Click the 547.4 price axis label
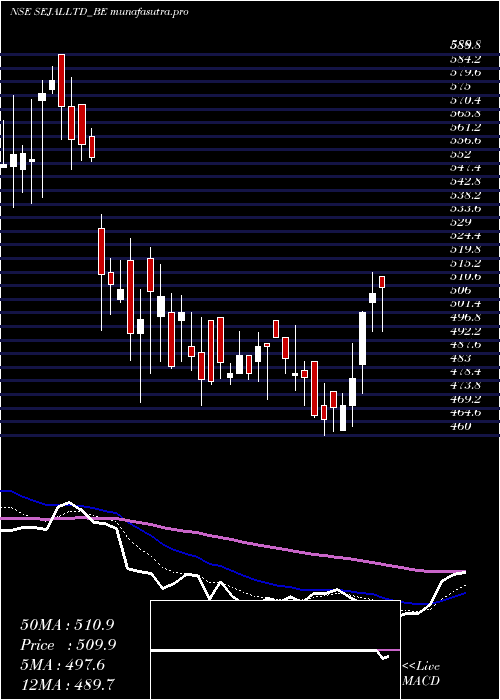The width and height of the screenshot is (500, 700). (x=466, y=167)
